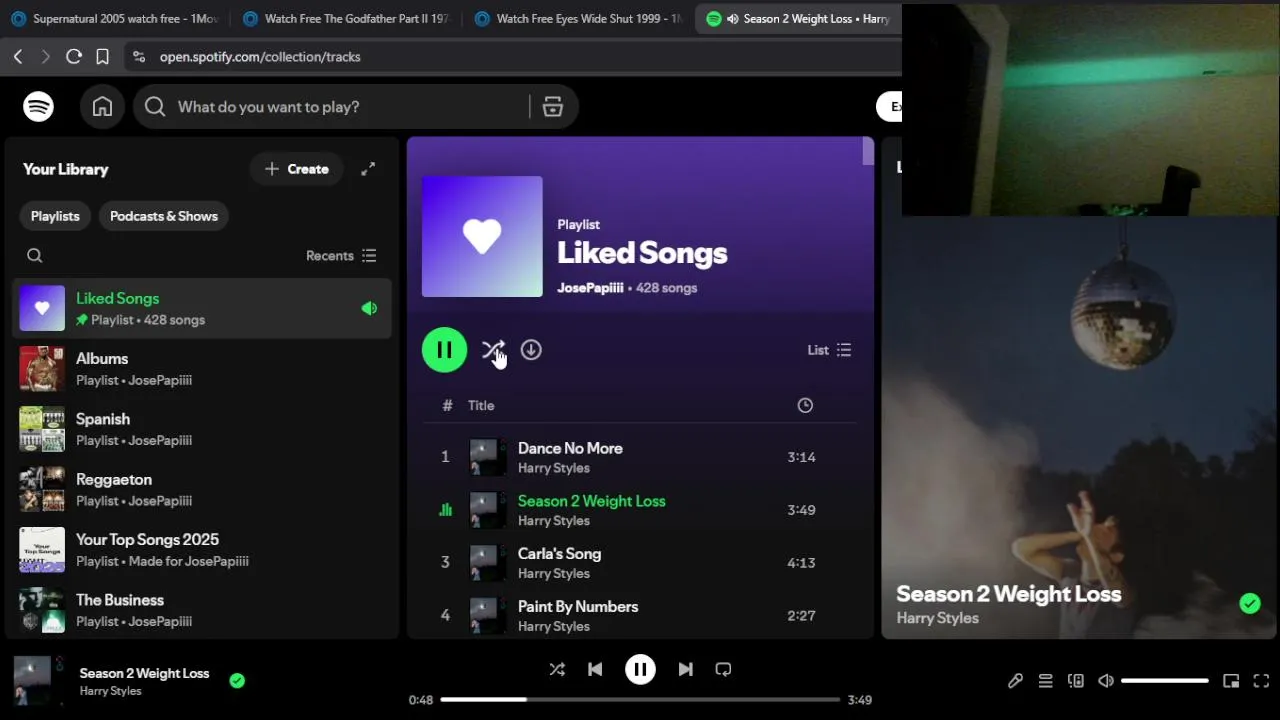This screenshot has width=1280, height=720.
Task: Download the Liked Songs playlist
Action: pos(531,350)
